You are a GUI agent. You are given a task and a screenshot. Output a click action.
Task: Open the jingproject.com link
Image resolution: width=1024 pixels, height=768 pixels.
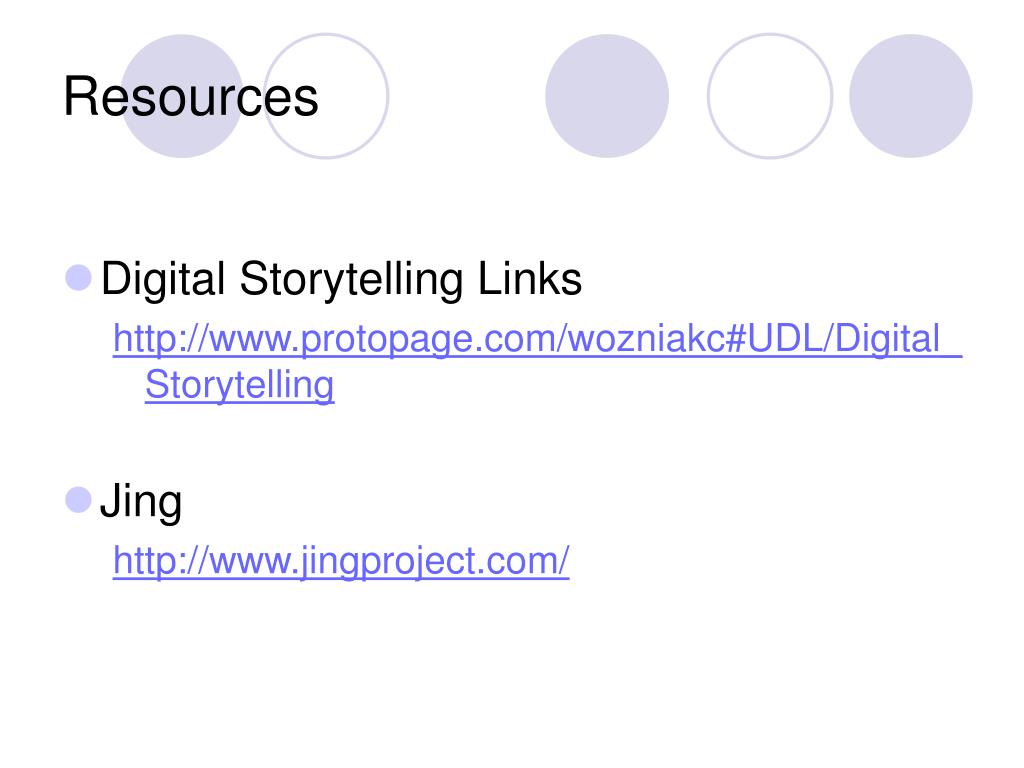point(341,560)
